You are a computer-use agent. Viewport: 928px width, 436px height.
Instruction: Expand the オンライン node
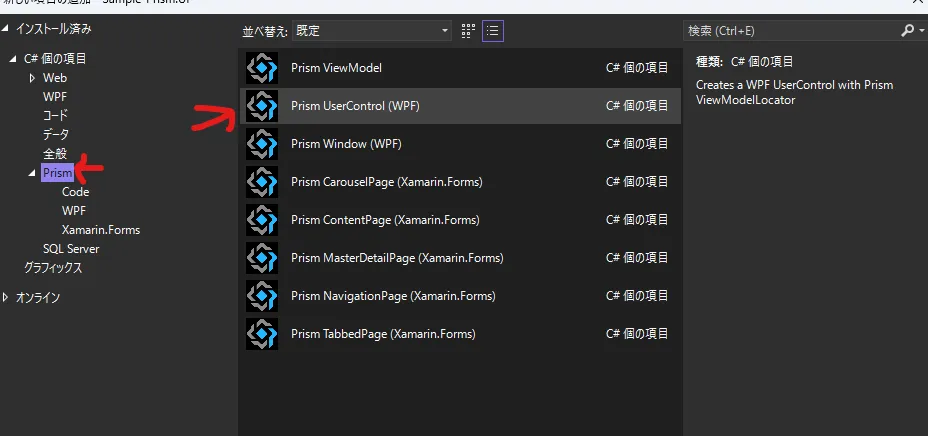click(5, 298)
